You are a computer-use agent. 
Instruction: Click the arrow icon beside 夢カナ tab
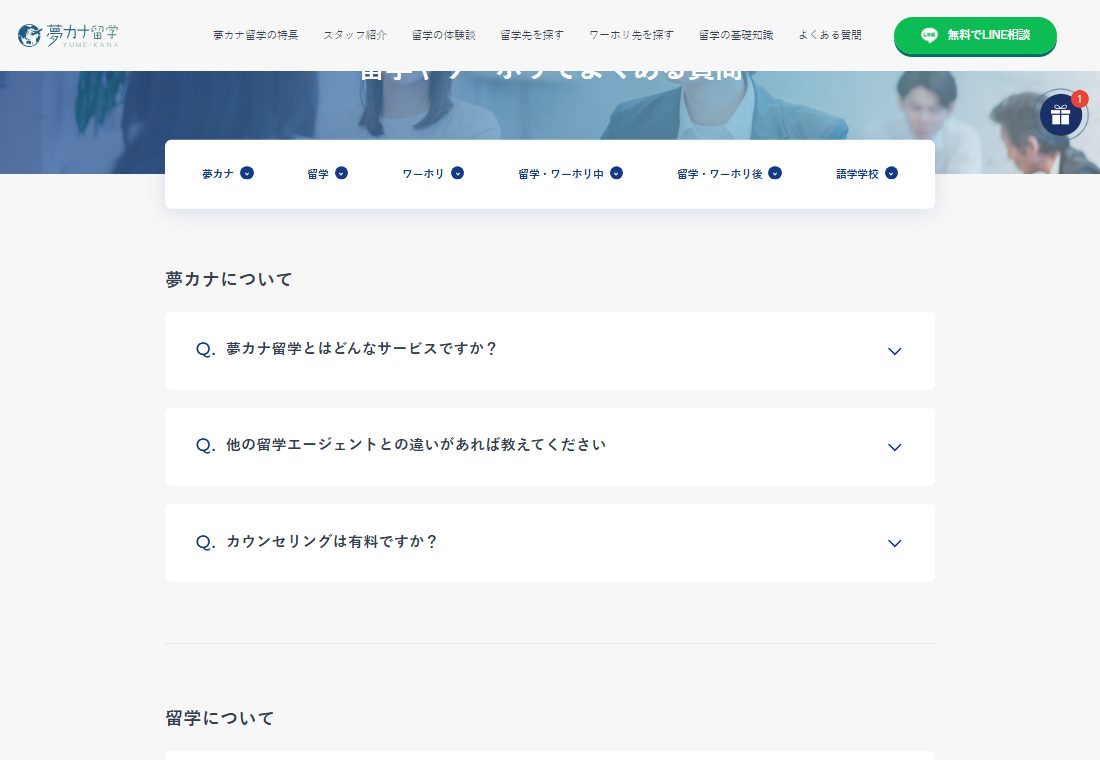[x=247, y=173]
